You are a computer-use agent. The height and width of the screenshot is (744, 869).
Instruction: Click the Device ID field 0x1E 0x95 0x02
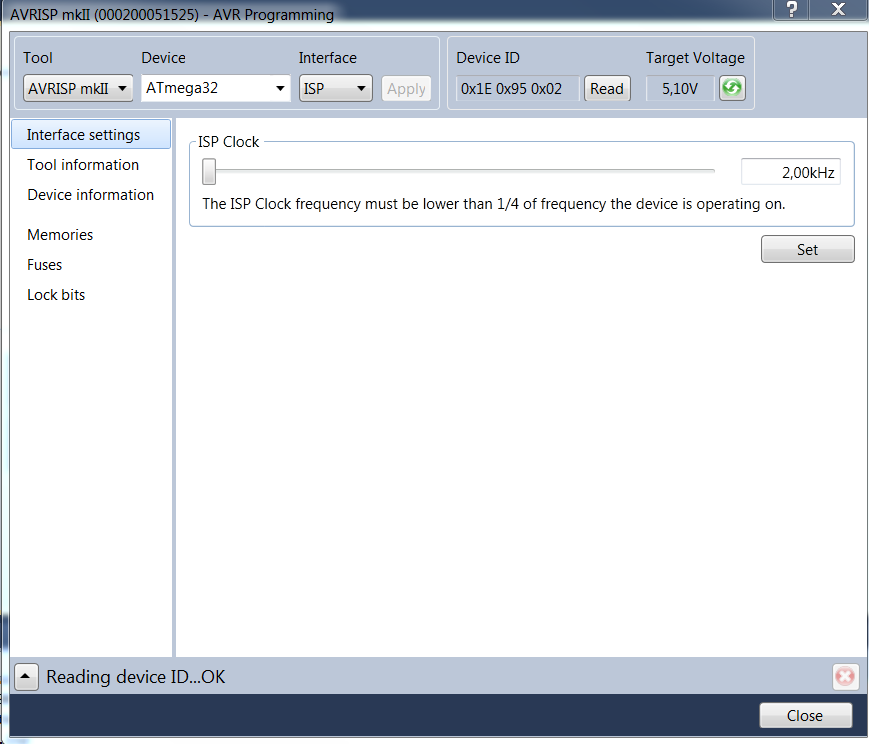pyautogui.click(x=518, y=88)
